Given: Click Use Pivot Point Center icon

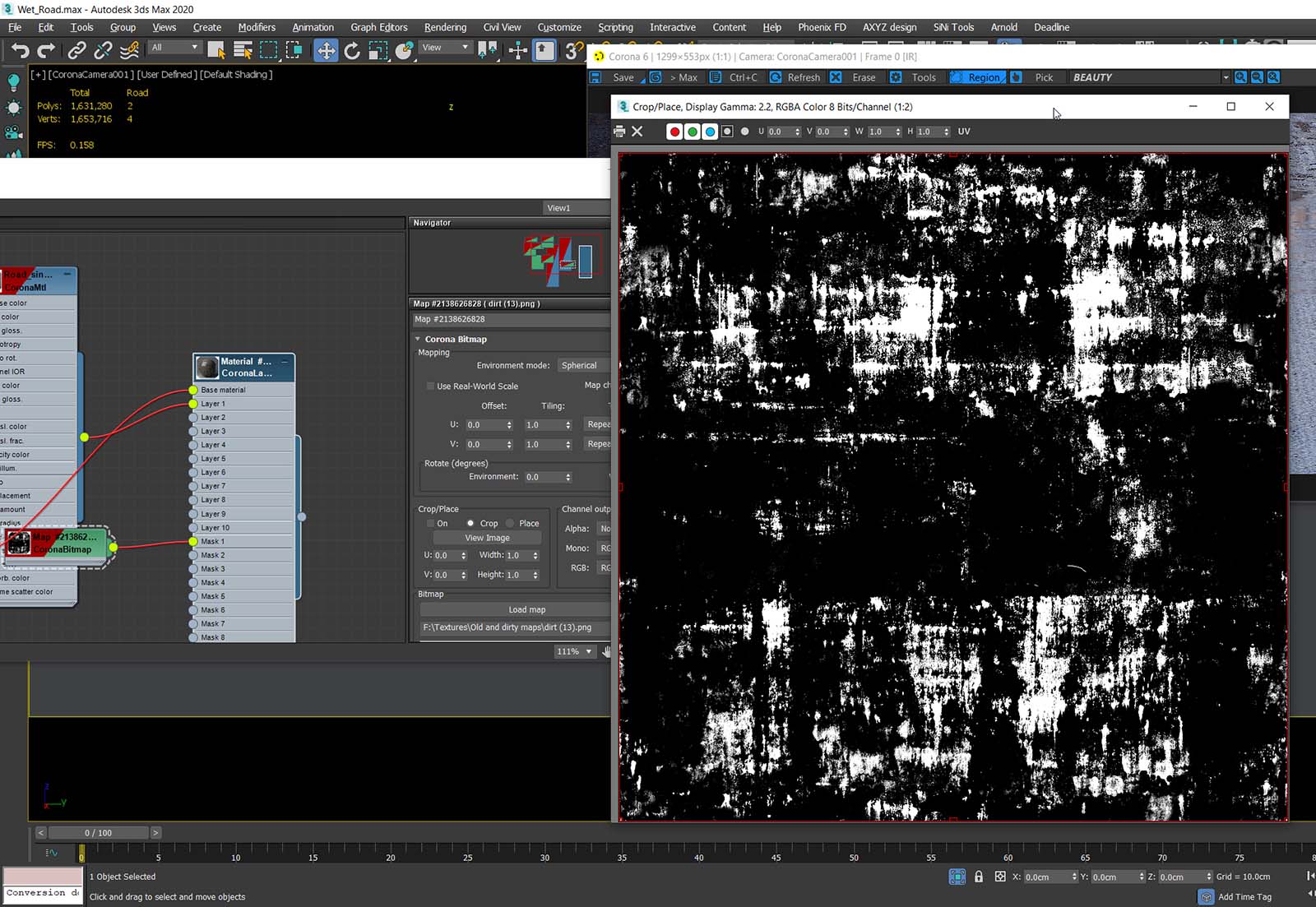Looking at the screenshot, I should pos(488,51).
